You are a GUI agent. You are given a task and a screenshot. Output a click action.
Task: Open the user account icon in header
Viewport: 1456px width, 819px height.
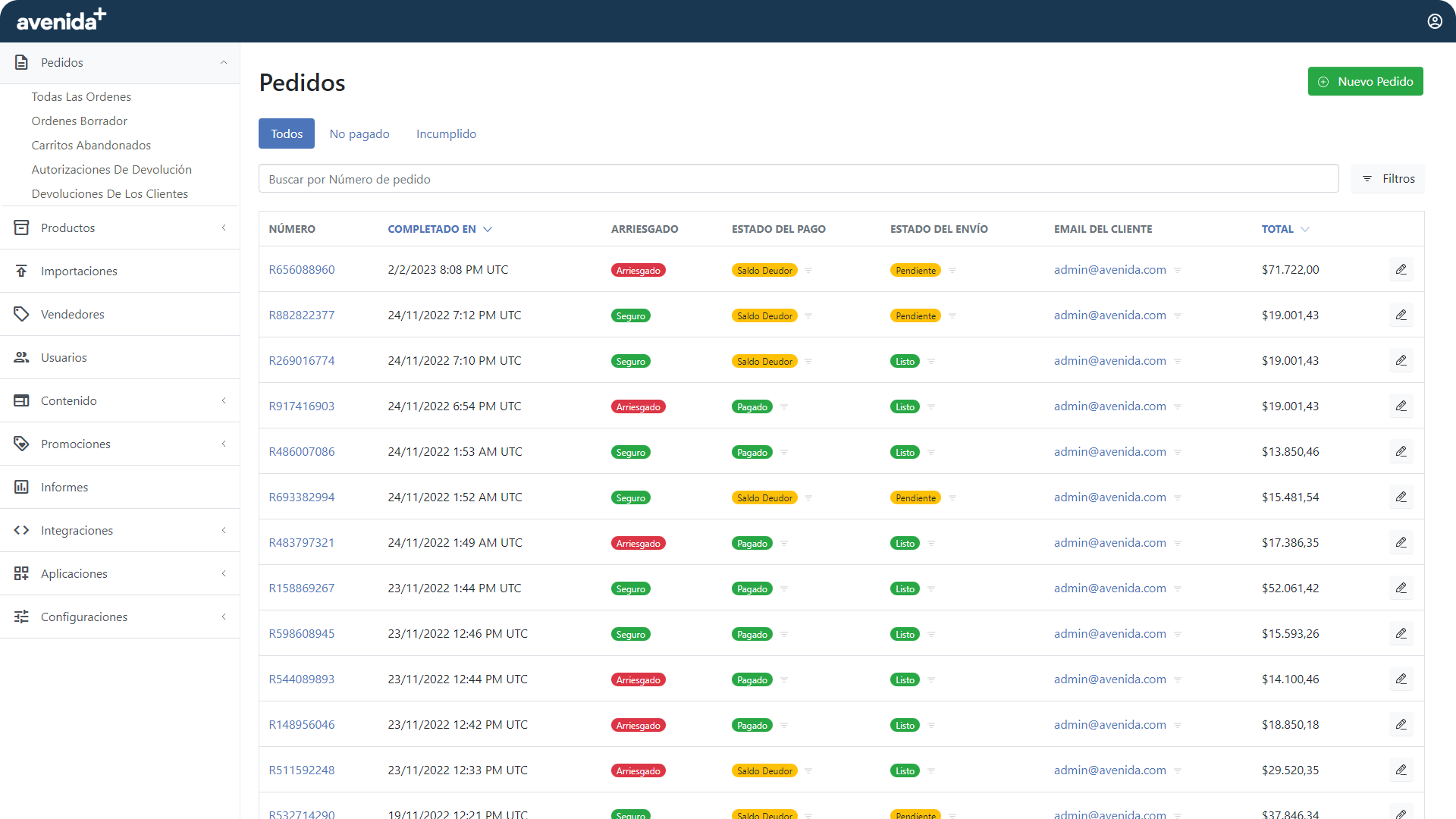point(1435,21)
